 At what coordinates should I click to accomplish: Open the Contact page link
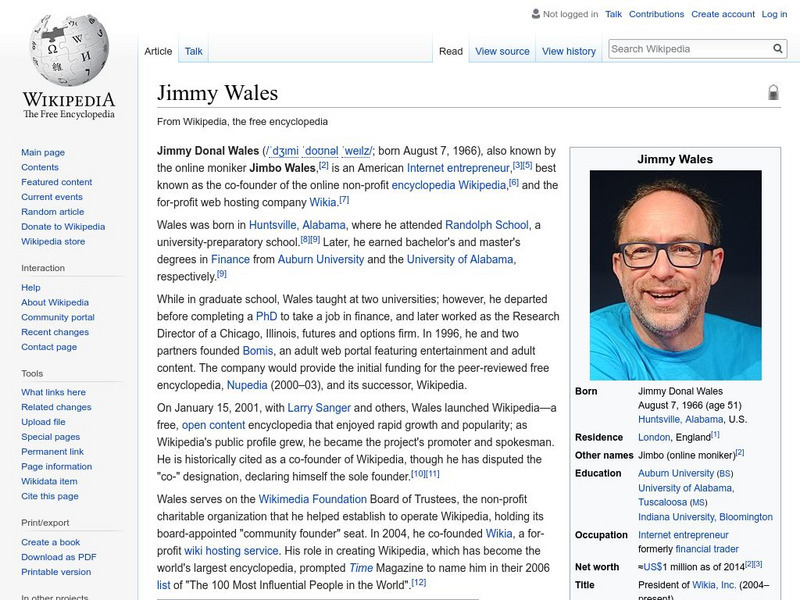click(x=49, y=347)
